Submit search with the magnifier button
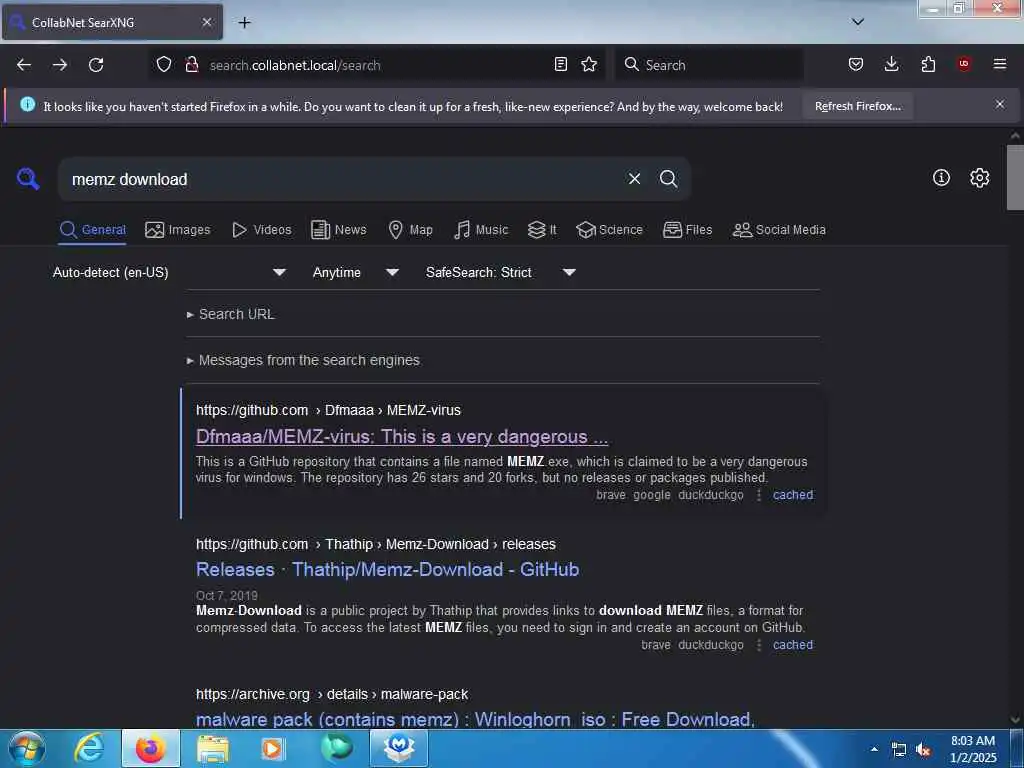The height and width of the screenshot is (768, 1024). pos(668,179)
